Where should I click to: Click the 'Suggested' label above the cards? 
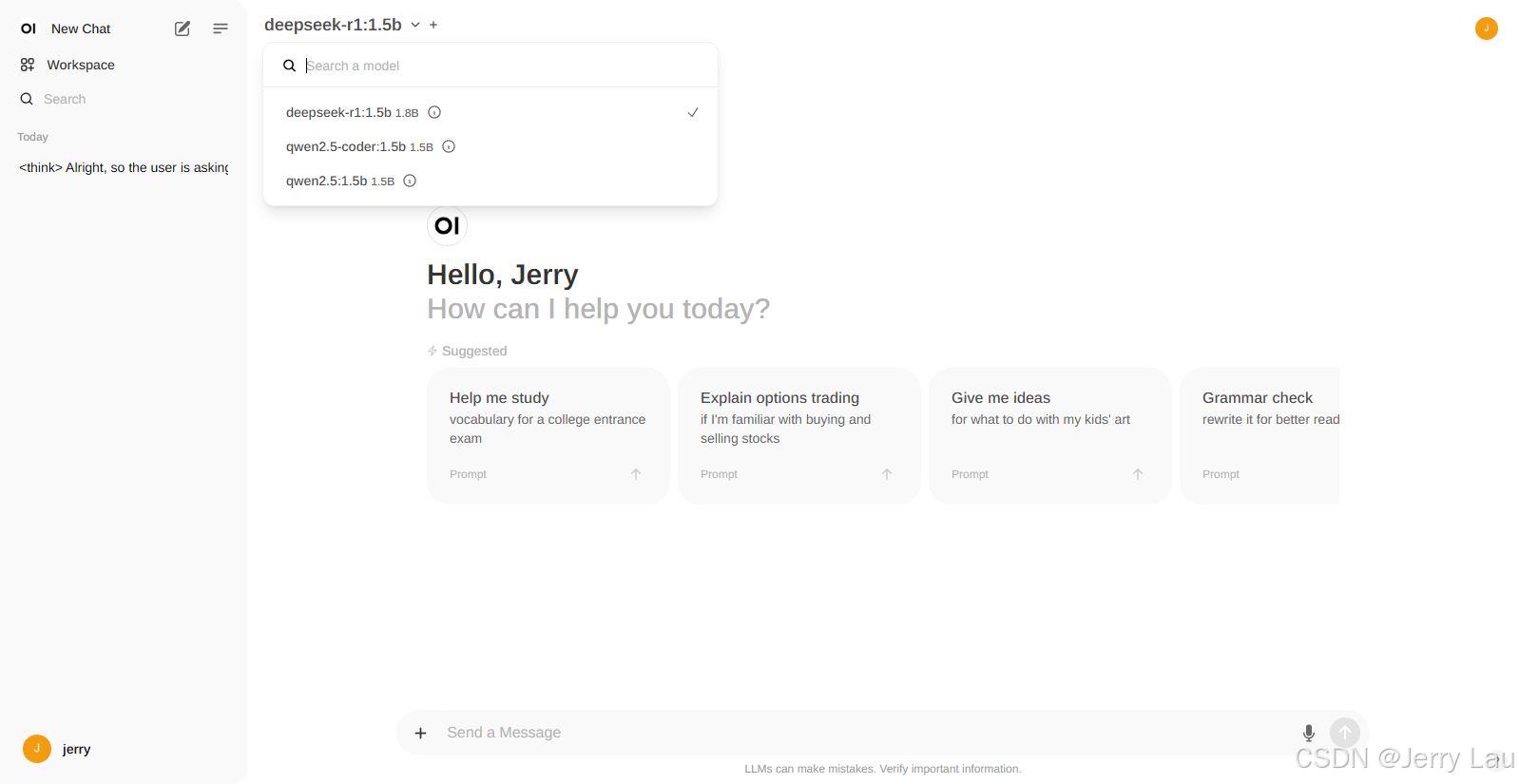[x=474, y=351]
